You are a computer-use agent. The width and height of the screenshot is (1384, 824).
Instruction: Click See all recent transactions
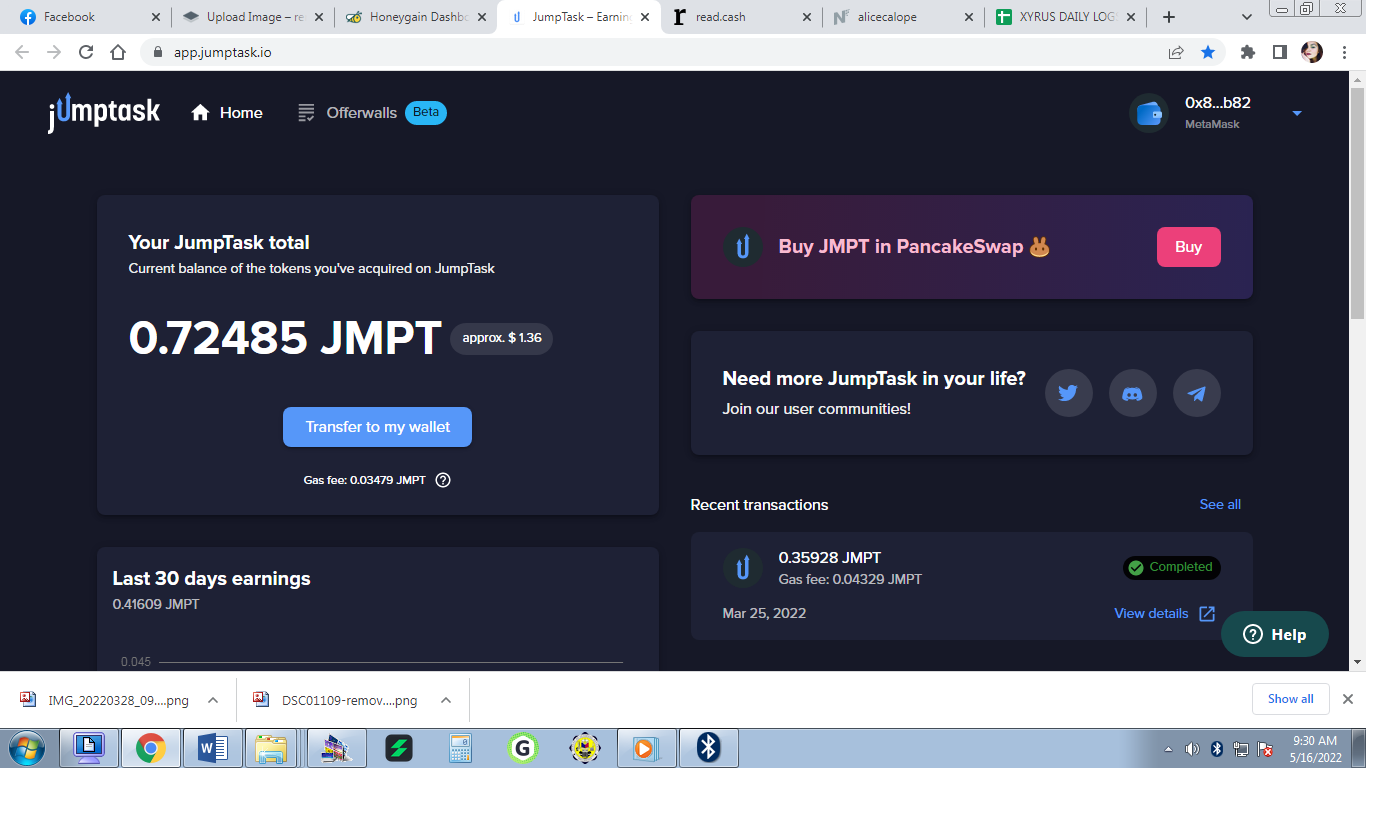(x=1220, y=505)
